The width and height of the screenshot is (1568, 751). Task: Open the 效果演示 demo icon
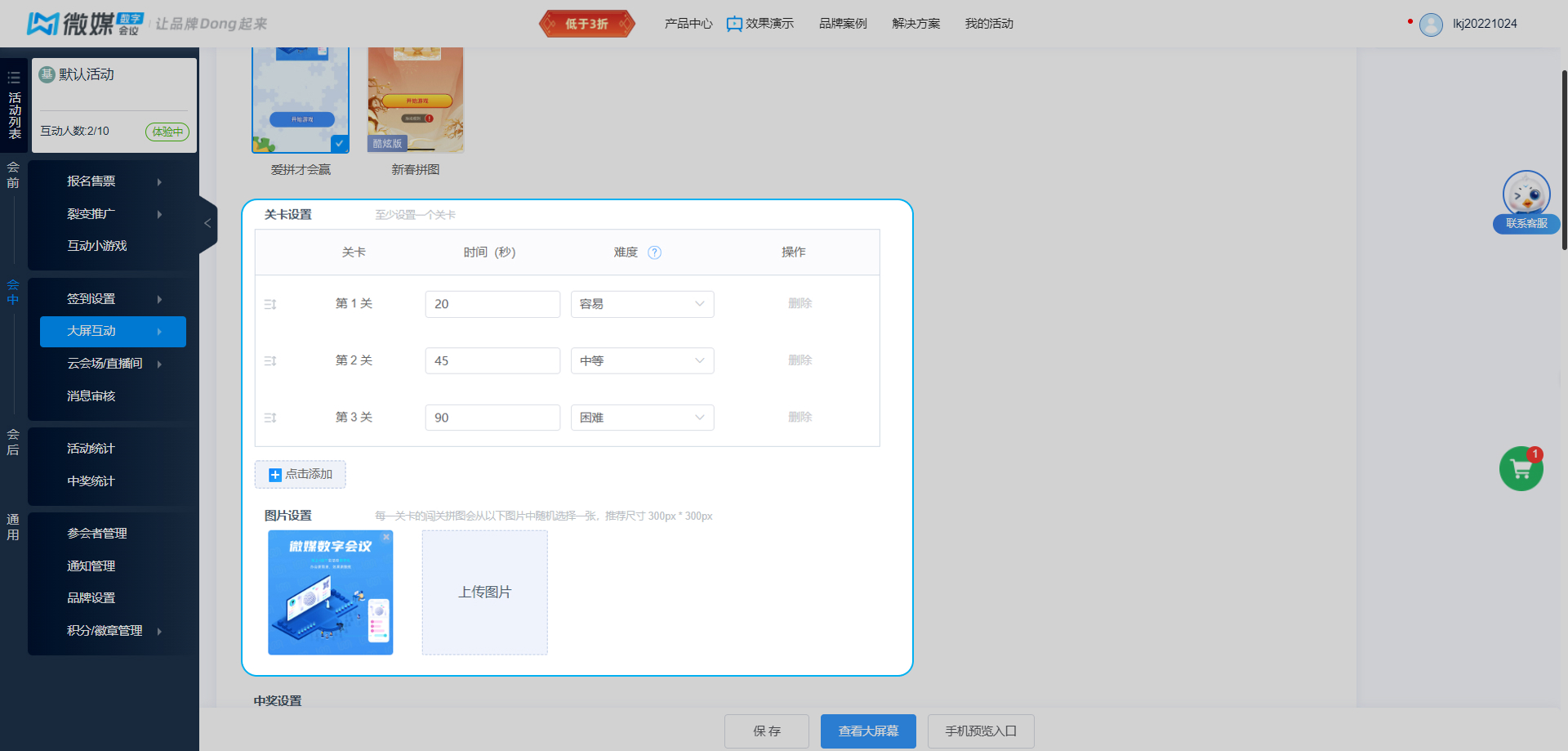[x=734, y=24]
